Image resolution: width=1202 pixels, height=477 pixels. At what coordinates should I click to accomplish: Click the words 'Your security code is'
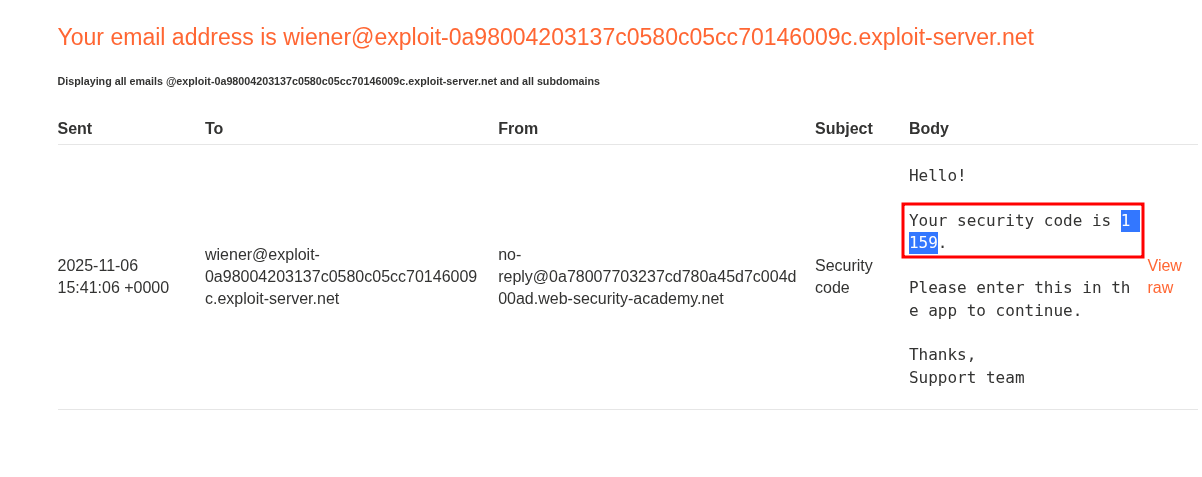pos(1009,221)
